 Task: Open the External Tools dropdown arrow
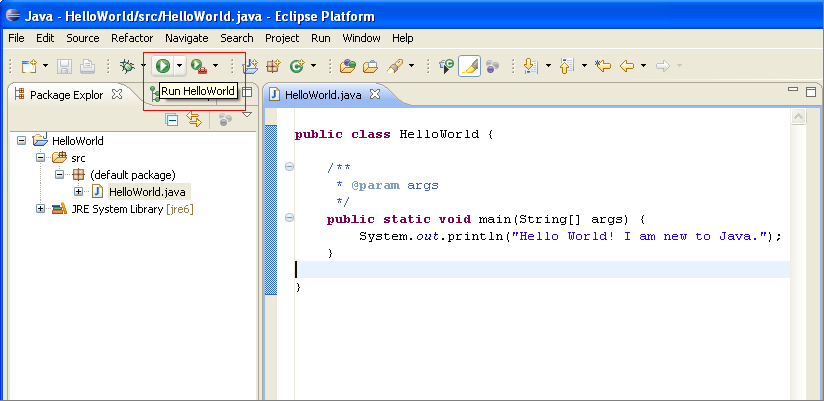(215, 66)
